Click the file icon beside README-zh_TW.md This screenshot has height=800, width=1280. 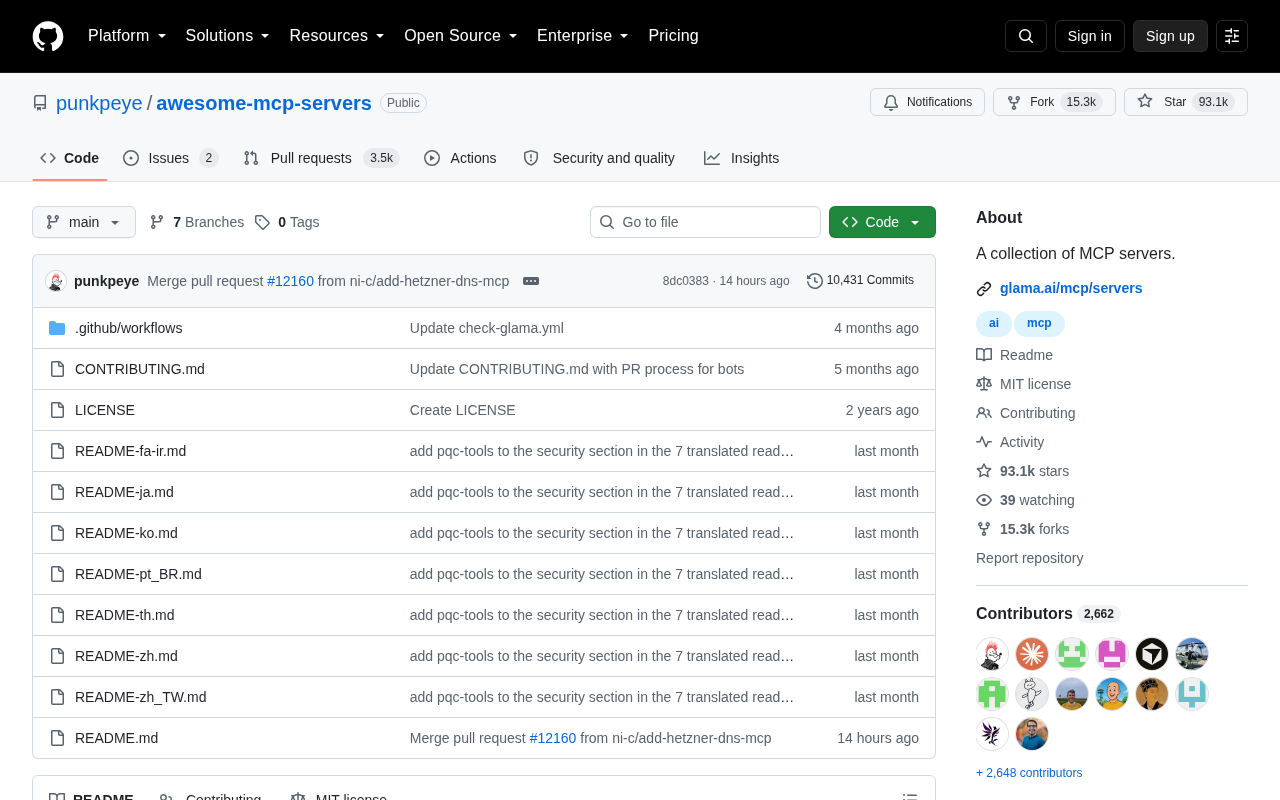click(57, 697)
